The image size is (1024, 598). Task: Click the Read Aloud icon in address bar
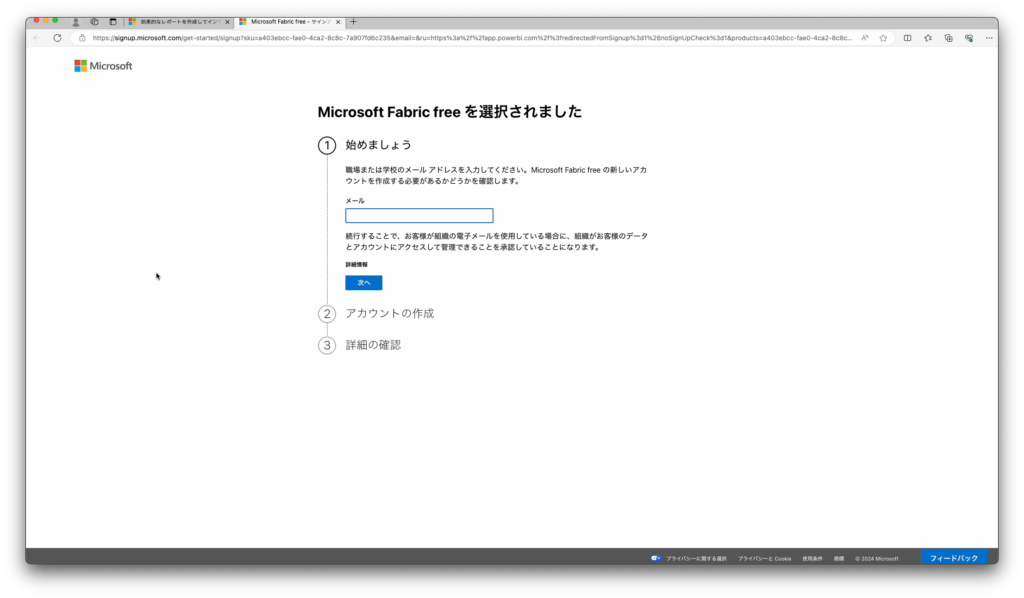(x=865, y=38)
